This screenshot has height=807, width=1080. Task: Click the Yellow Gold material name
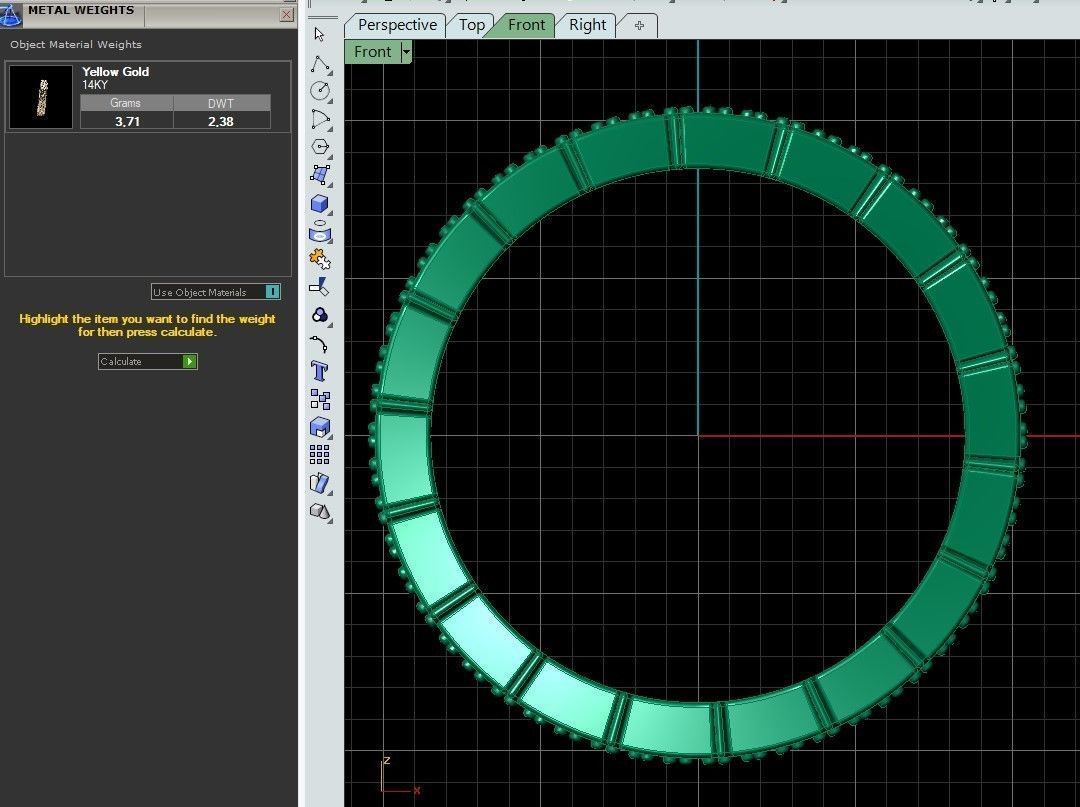(115, 71)
